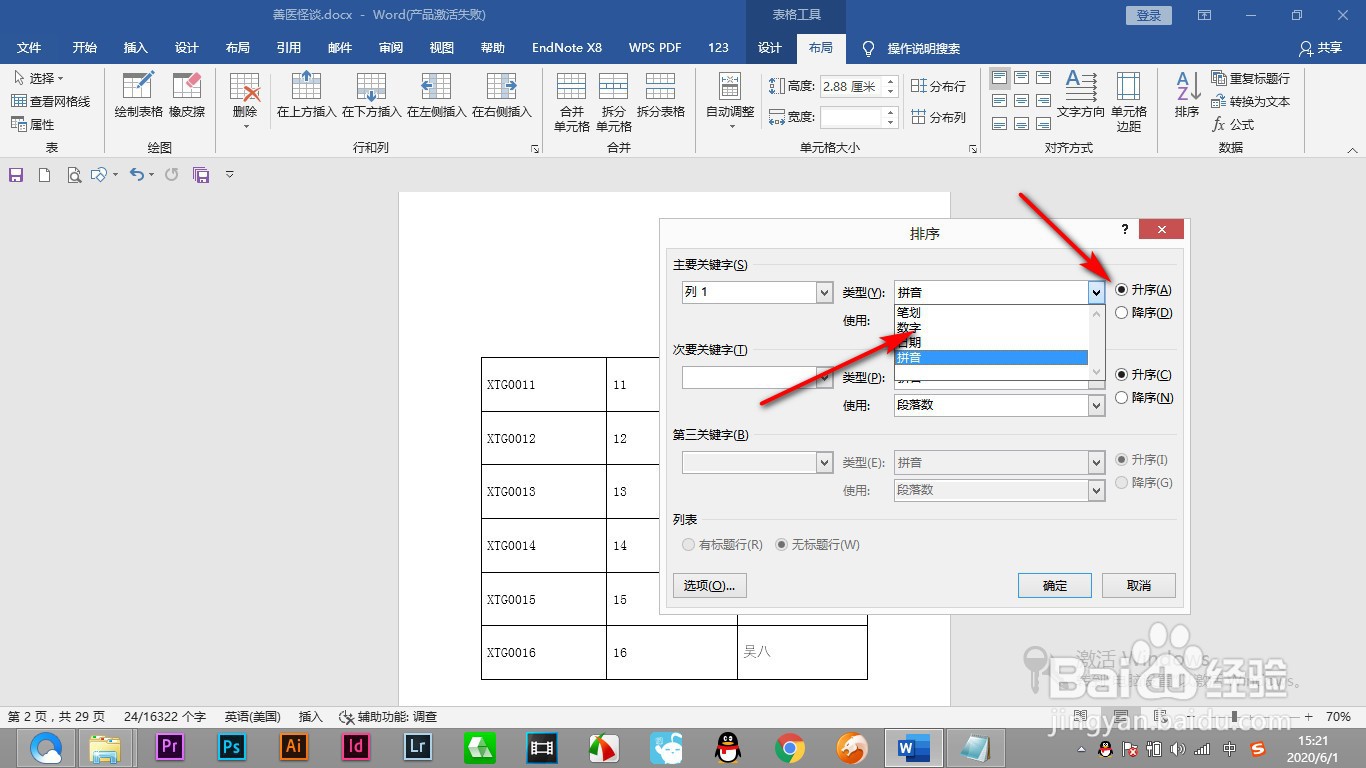Select the Draw Table (绘制表格) tool
This screenshot has height=768, width=1366.
138,96
